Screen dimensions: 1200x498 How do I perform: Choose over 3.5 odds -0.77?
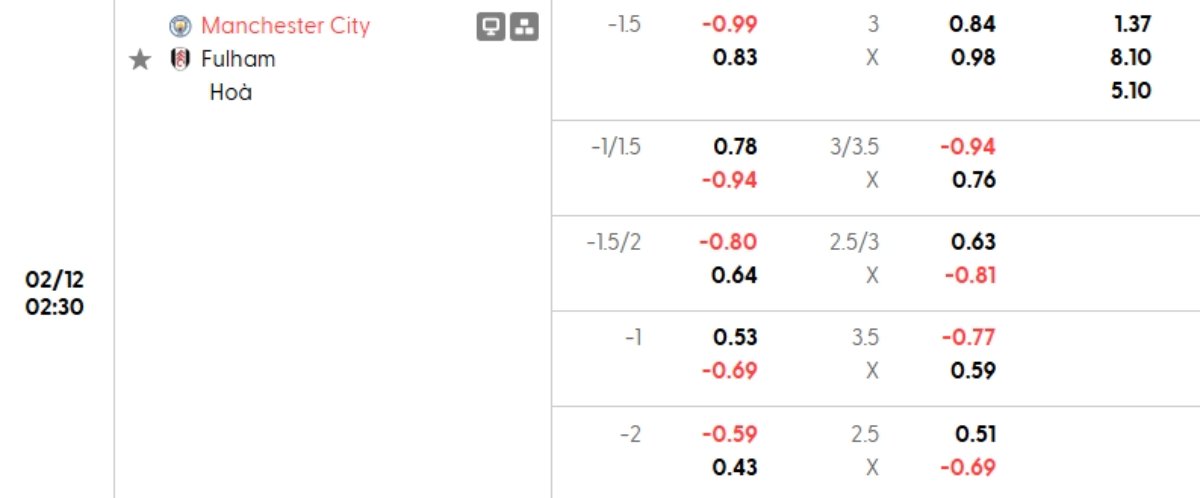coord(969,337)
